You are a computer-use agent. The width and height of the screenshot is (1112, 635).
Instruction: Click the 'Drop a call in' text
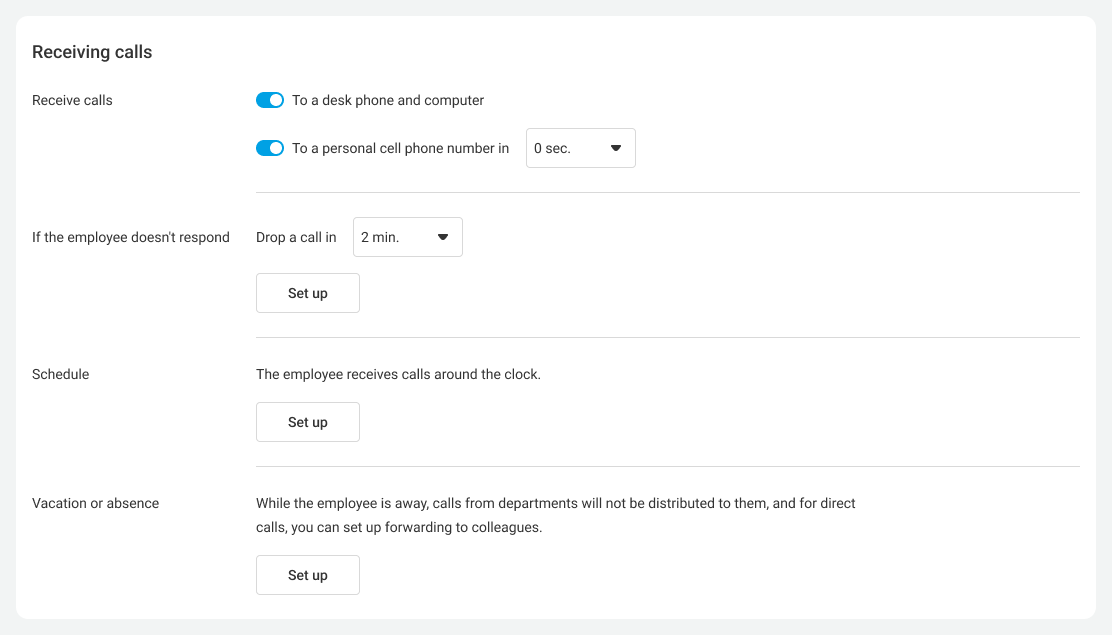coord(296,237)
